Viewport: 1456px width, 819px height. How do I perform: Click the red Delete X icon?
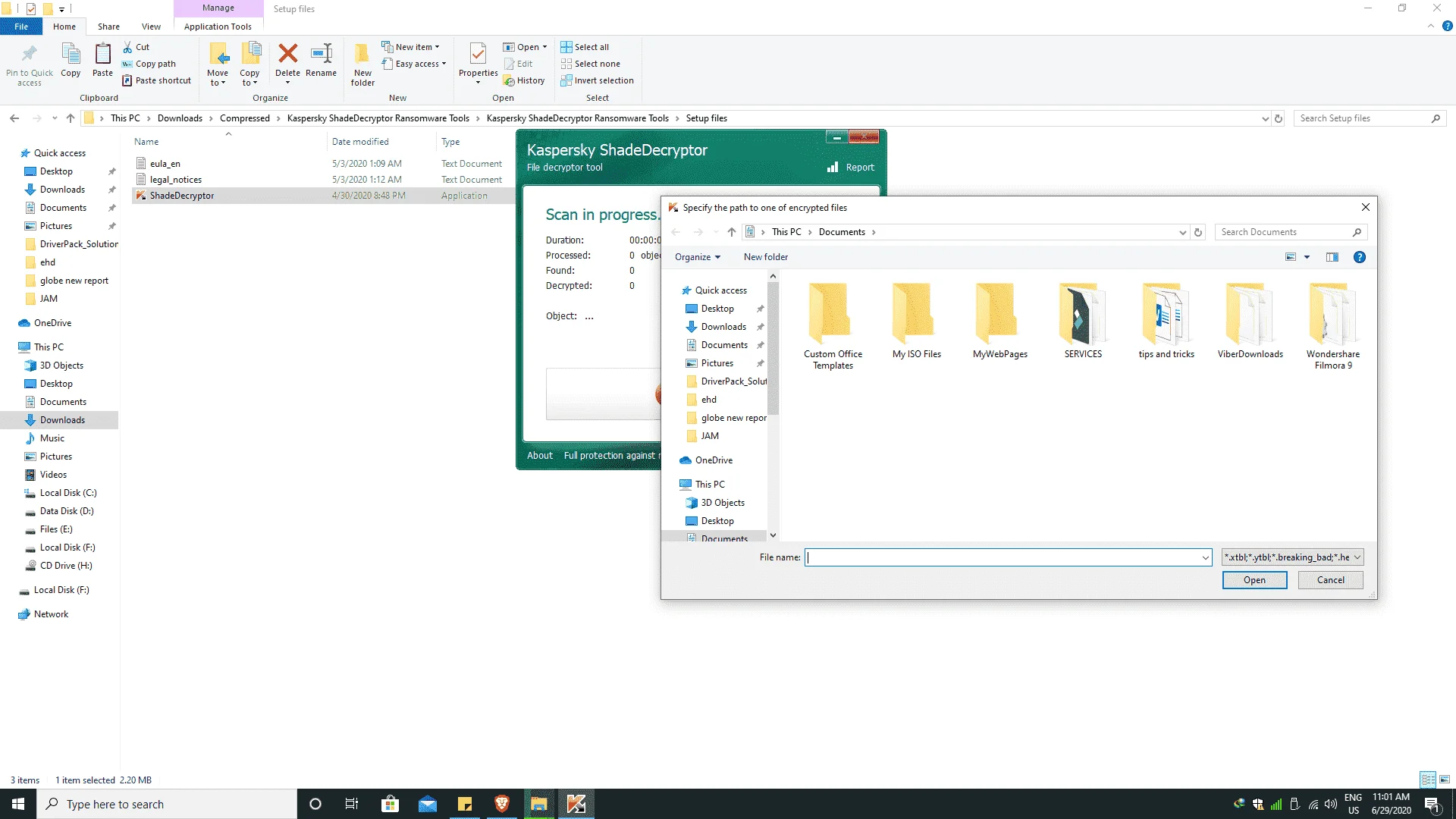[287, 53]
